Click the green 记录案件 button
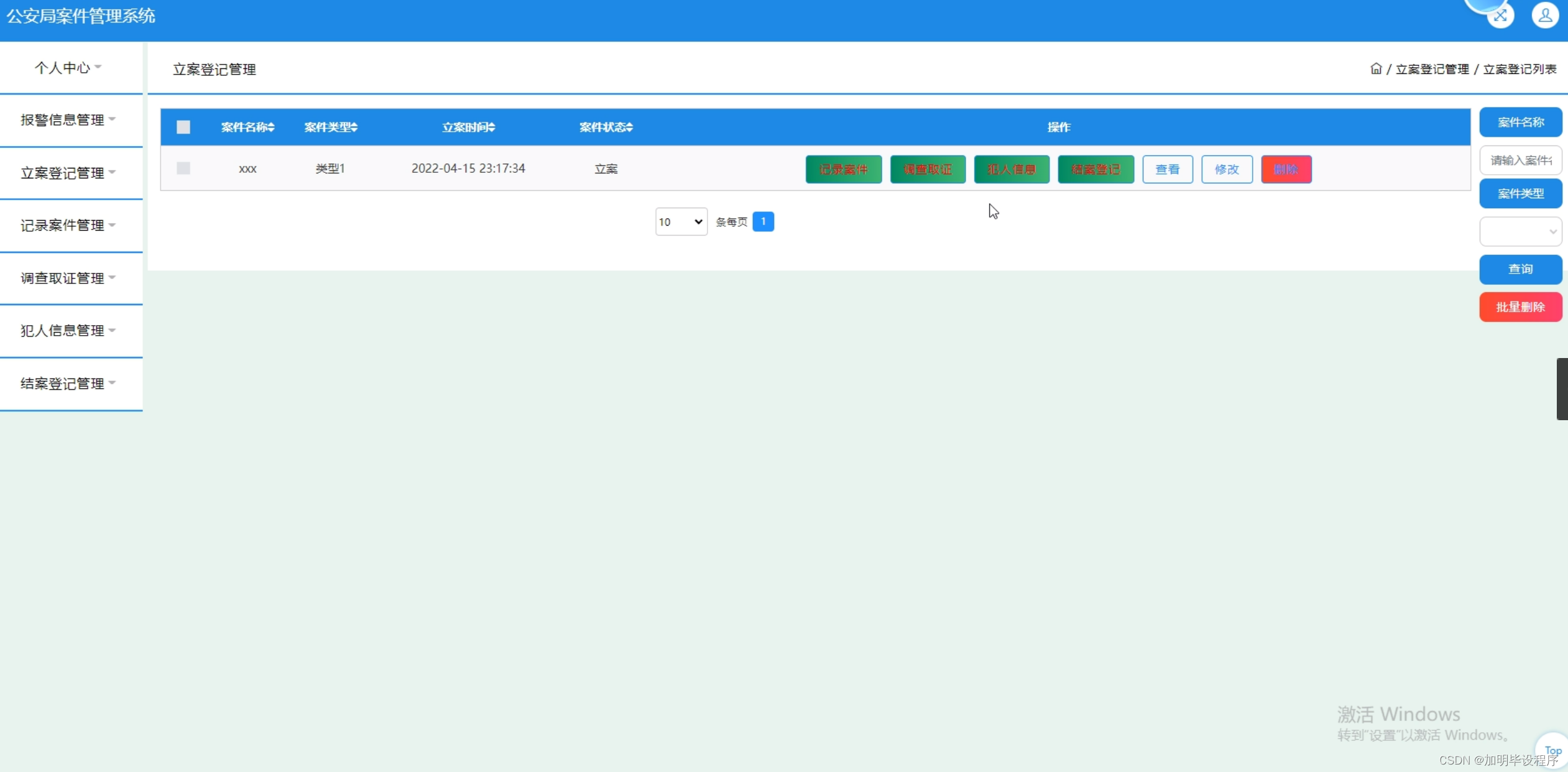 point(843,169)
